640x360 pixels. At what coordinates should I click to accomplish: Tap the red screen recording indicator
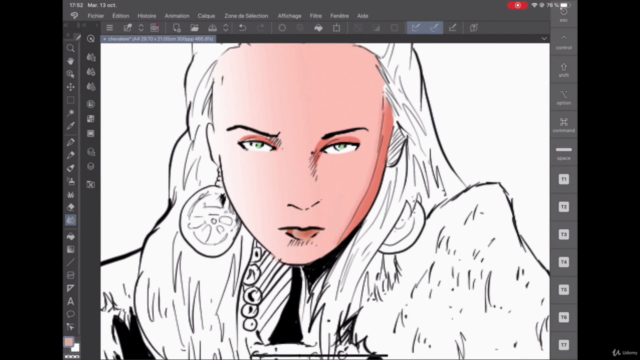click(x=517, y=5)
